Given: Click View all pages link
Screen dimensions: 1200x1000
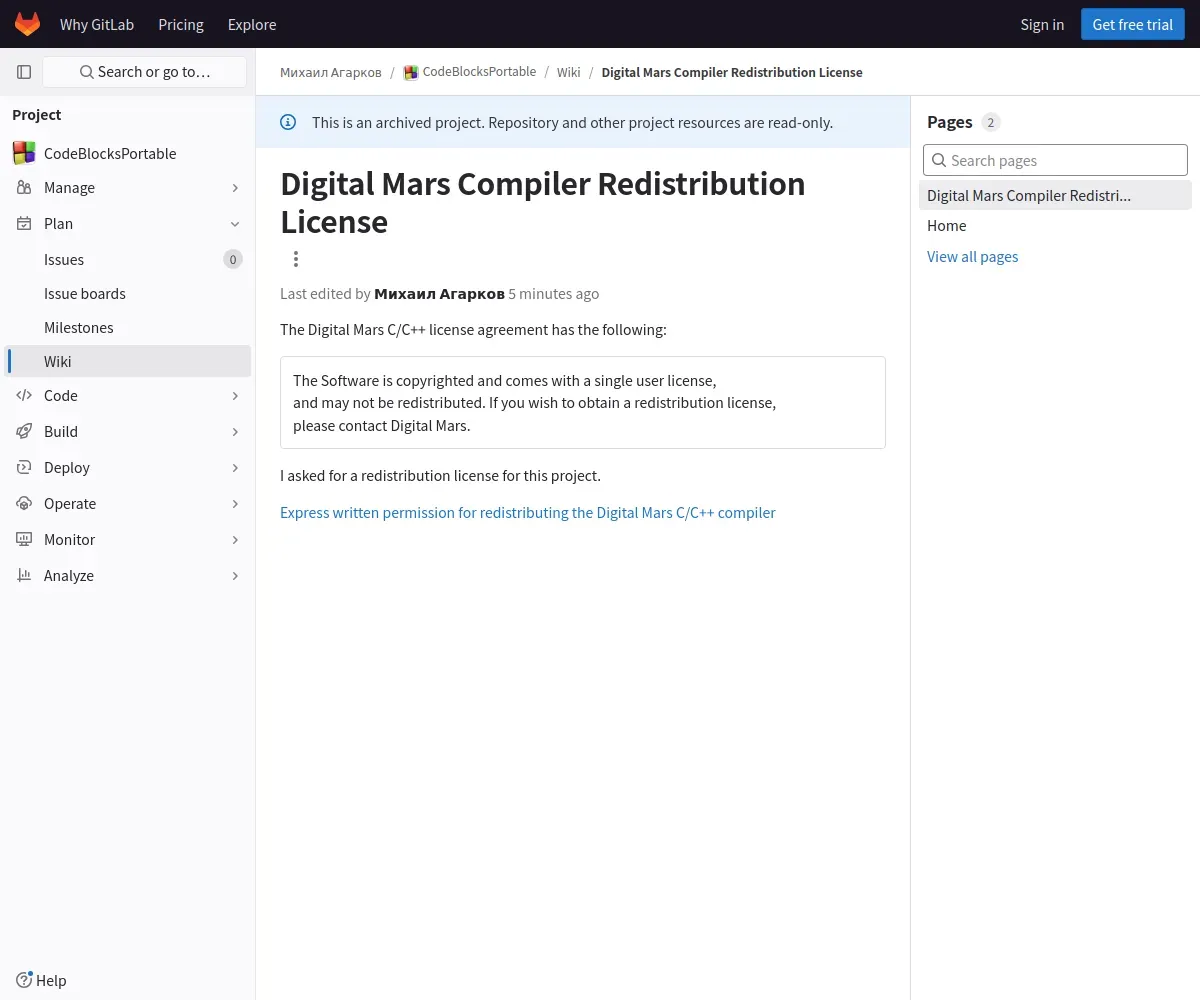Looking at the screenshot, I should [x=972, y=256].
